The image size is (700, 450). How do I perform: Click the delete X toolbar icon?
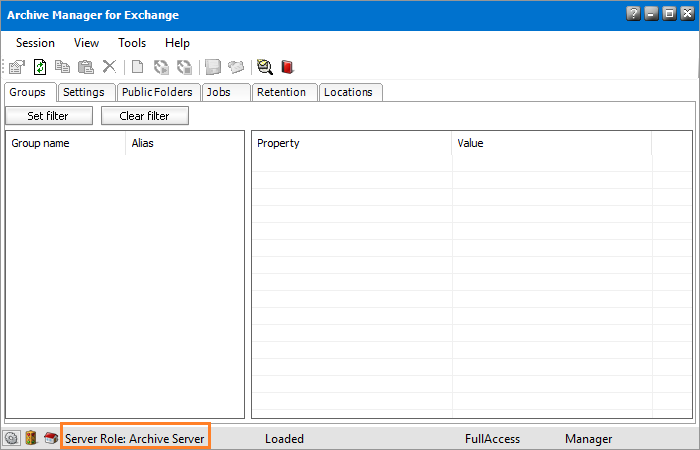click(109, 67)
